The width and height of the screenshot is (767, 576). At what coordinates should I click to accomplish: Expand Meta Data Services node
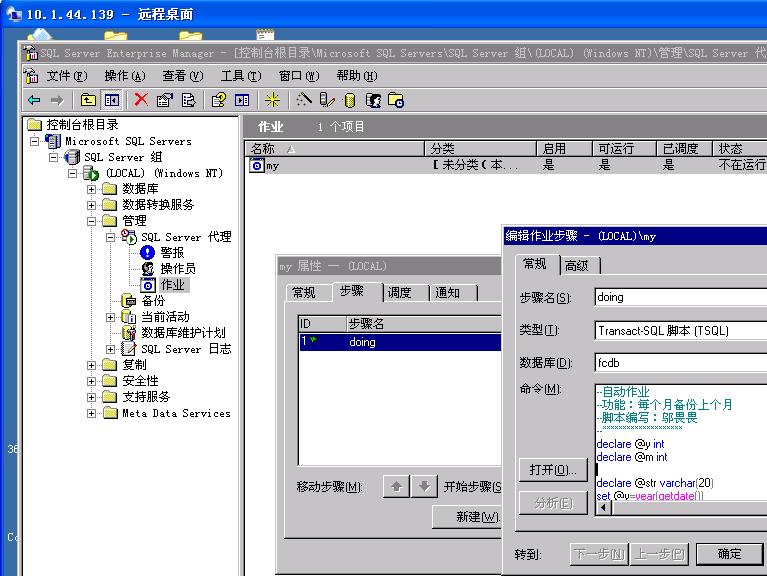(x=91, y=413)
